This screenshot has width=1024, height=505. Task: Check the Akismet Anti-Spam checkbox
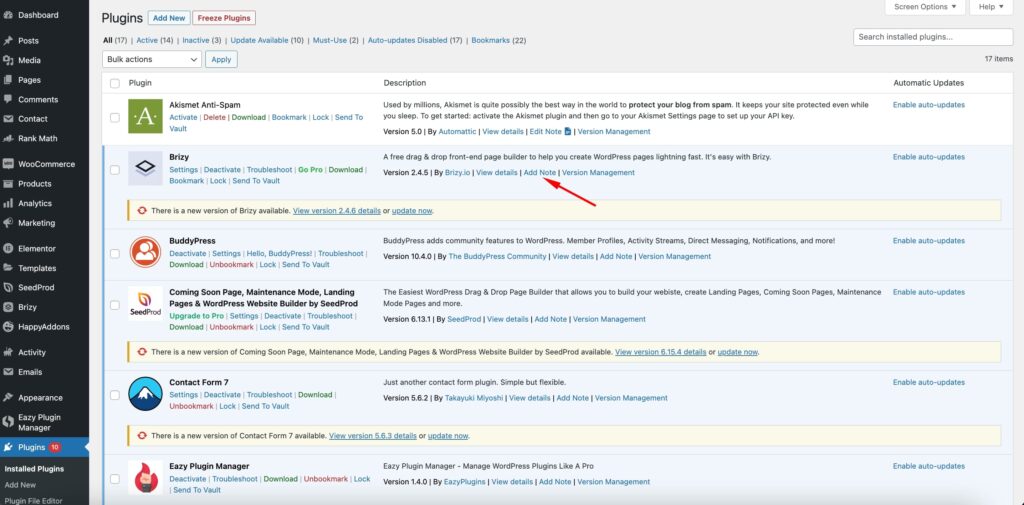click(x=115, y=118)
